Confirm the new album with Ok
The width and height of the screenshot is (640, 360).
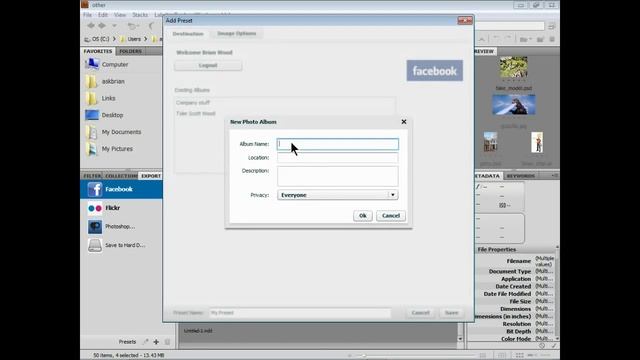point(362,216)
